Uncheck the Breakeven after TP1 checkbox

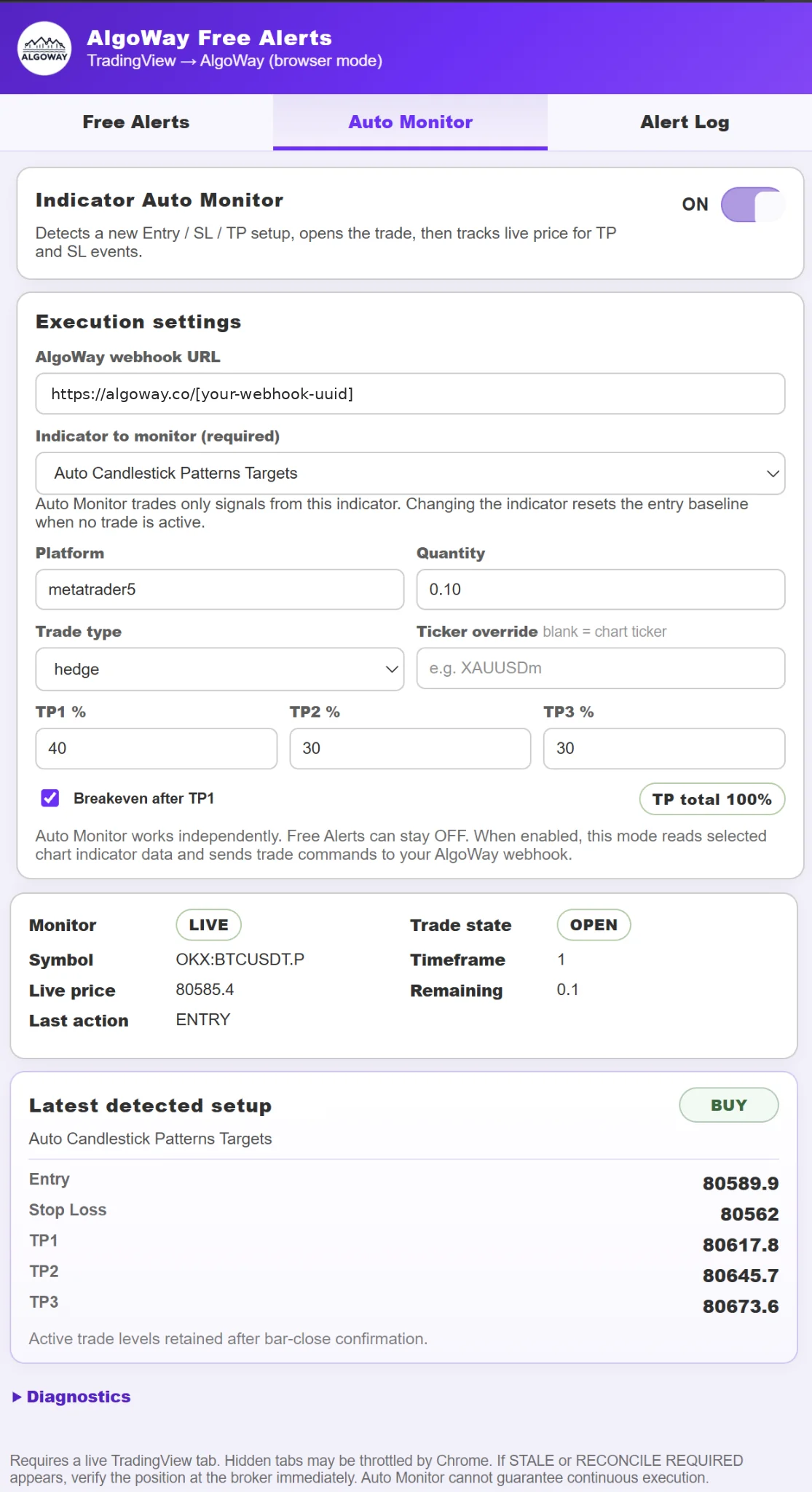(x=50, y=798)
